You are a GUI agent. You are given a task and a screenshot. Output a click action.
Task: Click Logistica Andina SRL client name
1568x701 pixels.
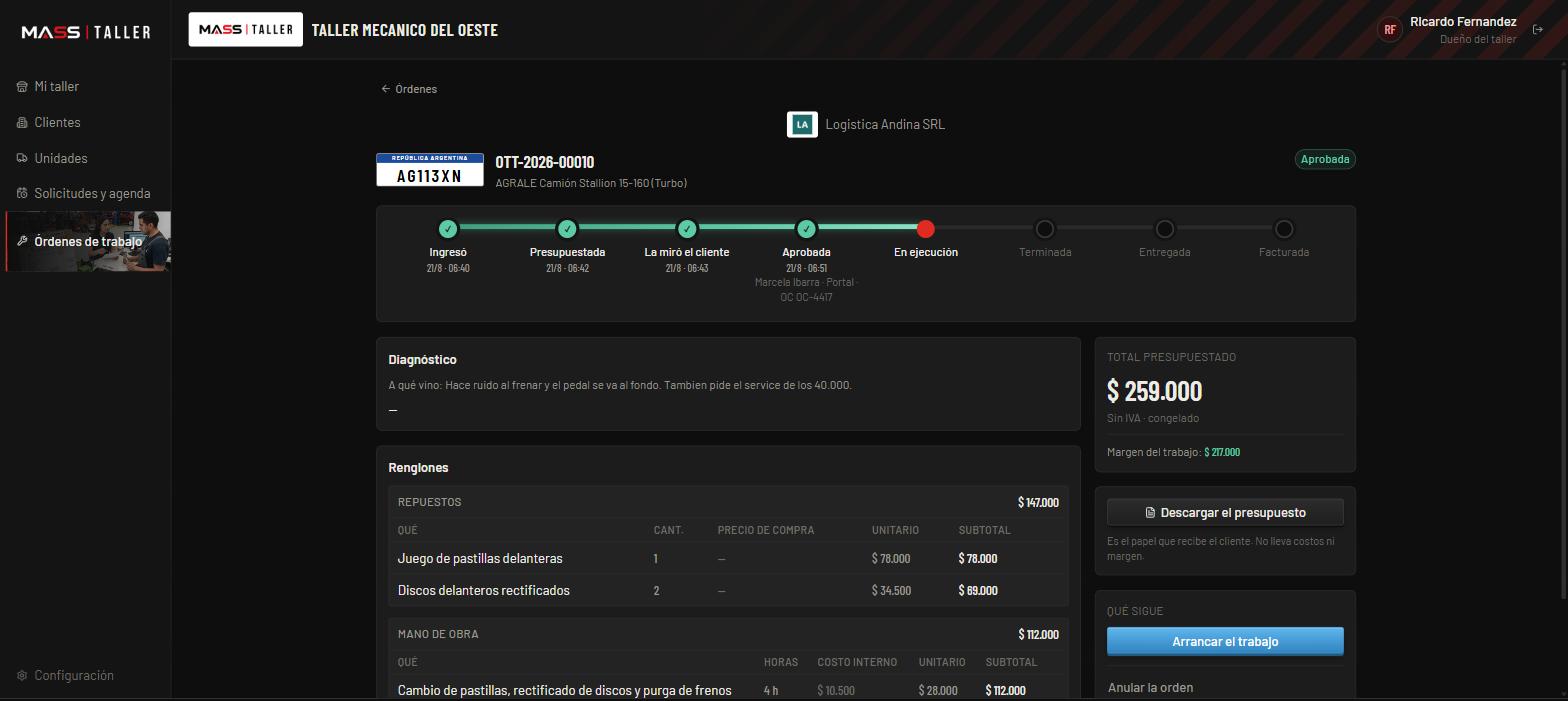[x=885, y=125]
